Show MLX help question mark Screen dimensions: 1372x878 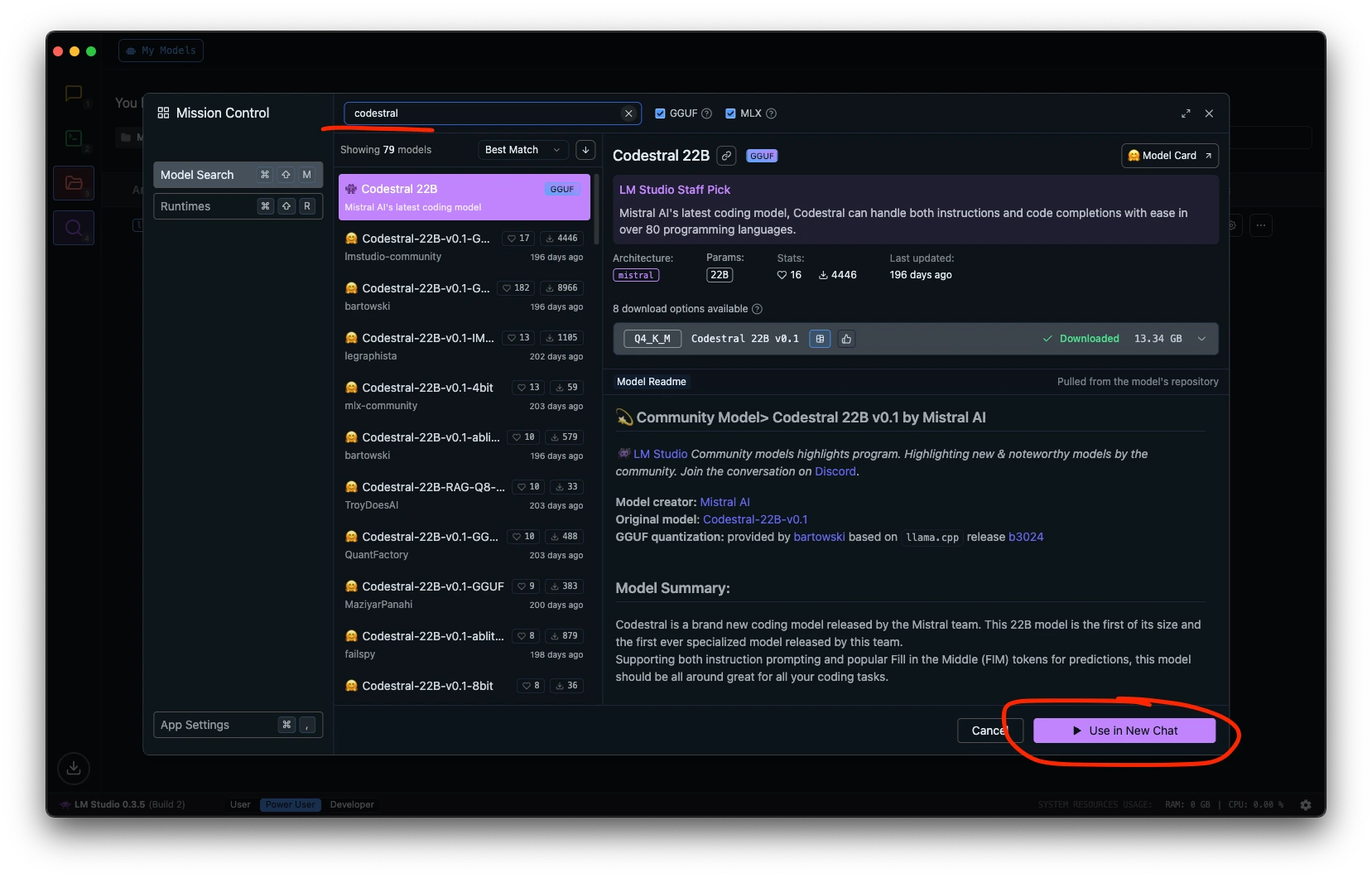point(772,113)
